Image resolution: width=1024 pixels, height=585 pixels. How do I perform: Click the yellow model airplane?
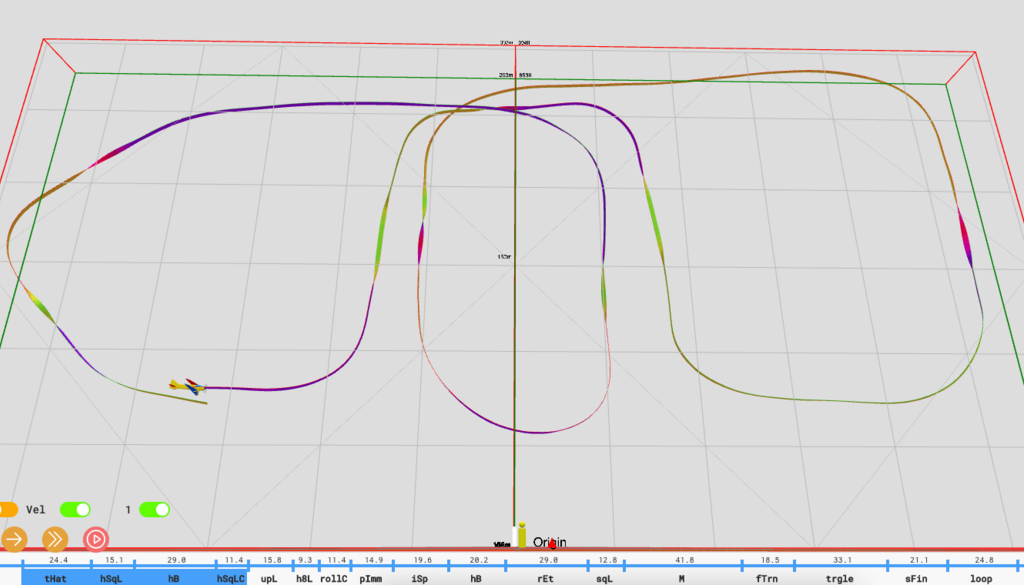pos(187,387)
